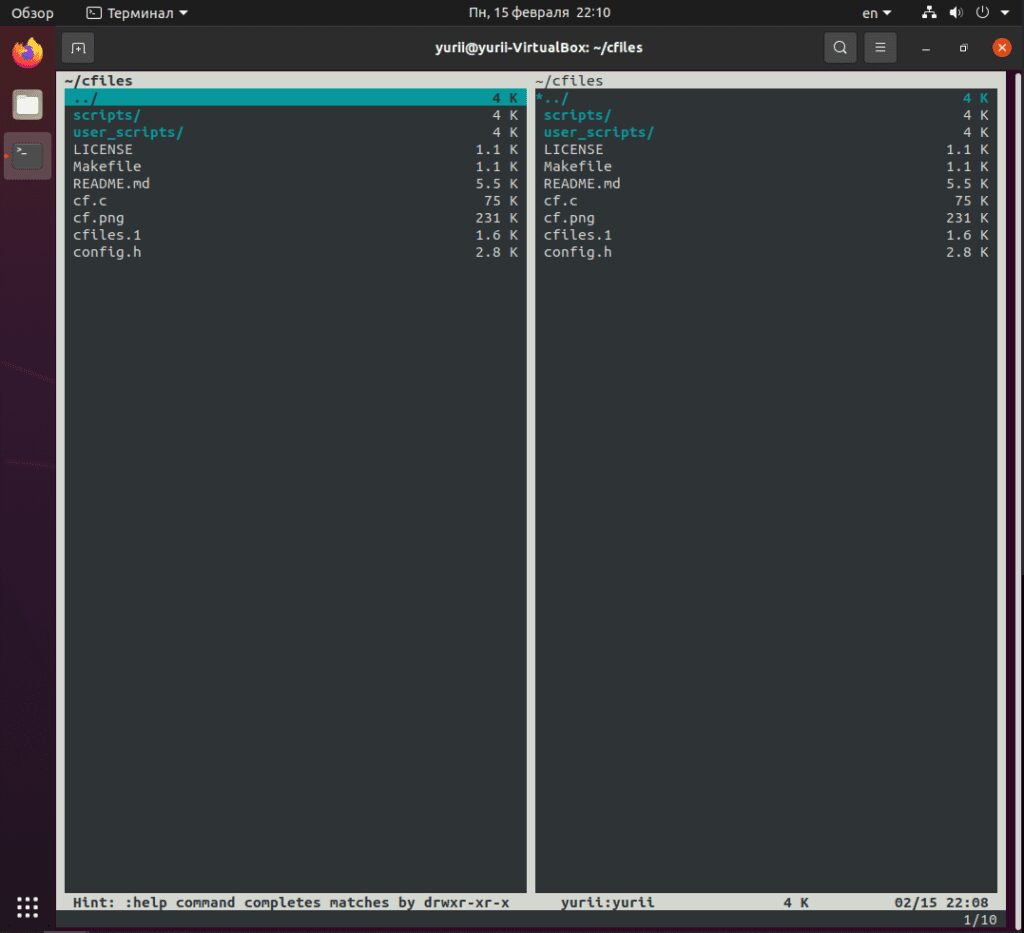
Task: Open the terminal hamburger menu
Action: [880, 48]
